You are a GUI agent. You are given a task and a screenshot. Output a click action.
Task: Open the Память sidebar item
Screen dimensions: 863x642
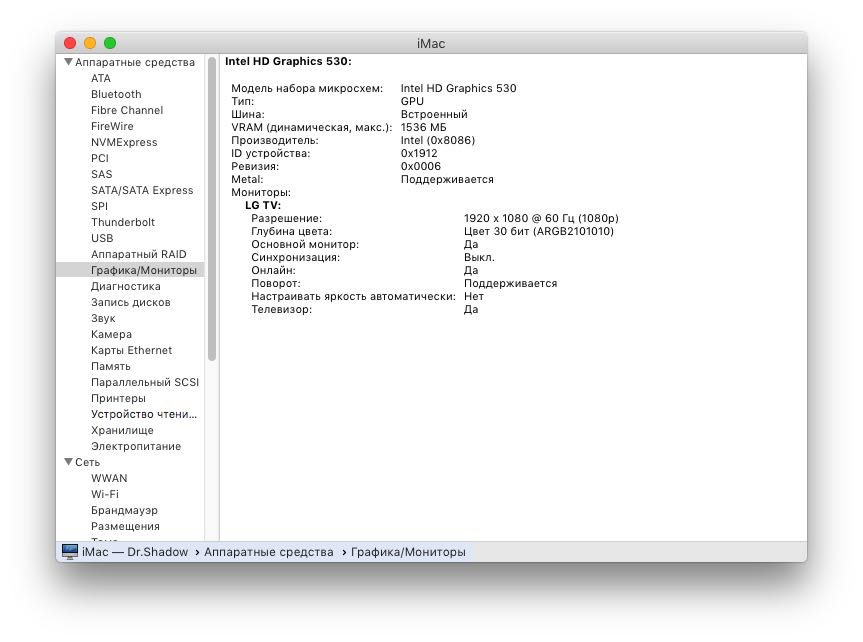pyautogui.click(x=110, y=366)
